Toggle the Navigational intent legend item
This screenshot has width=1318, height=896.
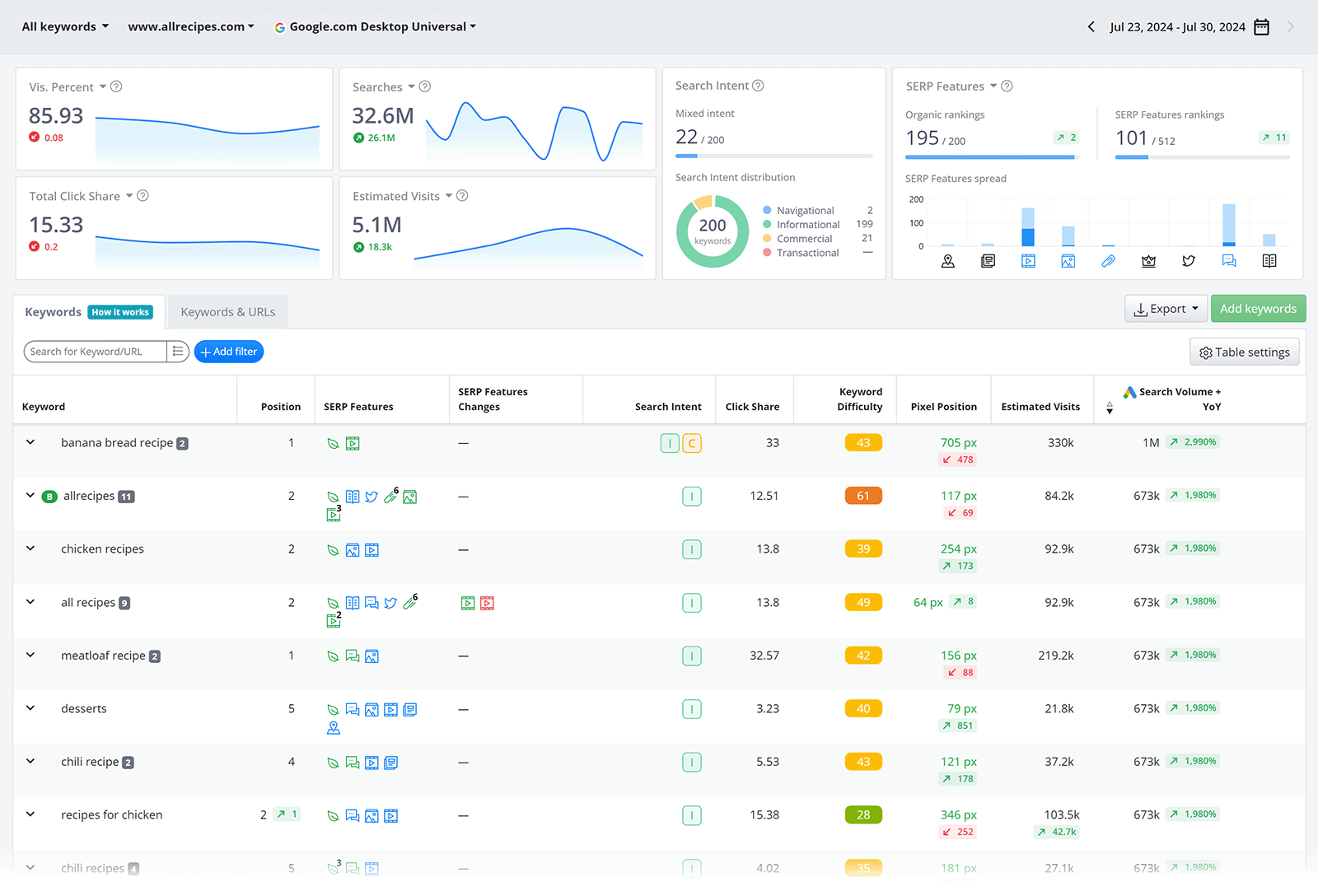click(805, 211)
